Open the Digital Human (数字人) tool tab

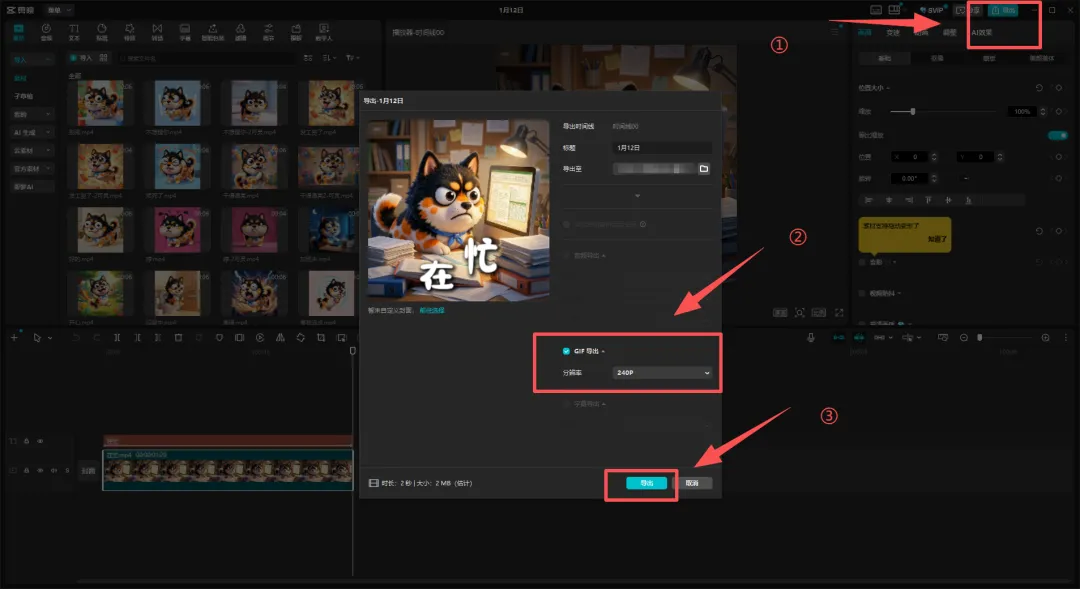[x=324, y=32]
